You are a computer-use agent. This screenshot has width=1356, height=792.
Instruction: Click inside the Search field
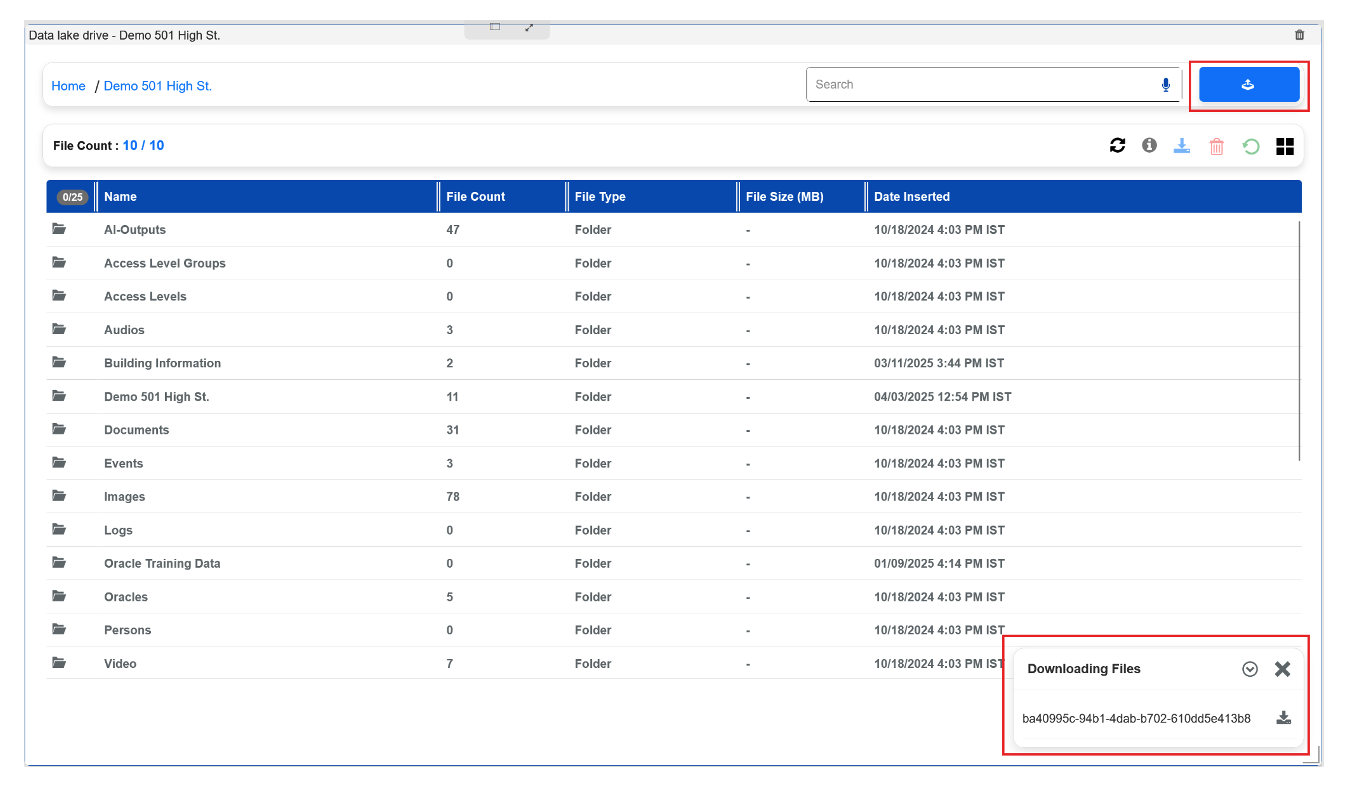pos(950,84)
